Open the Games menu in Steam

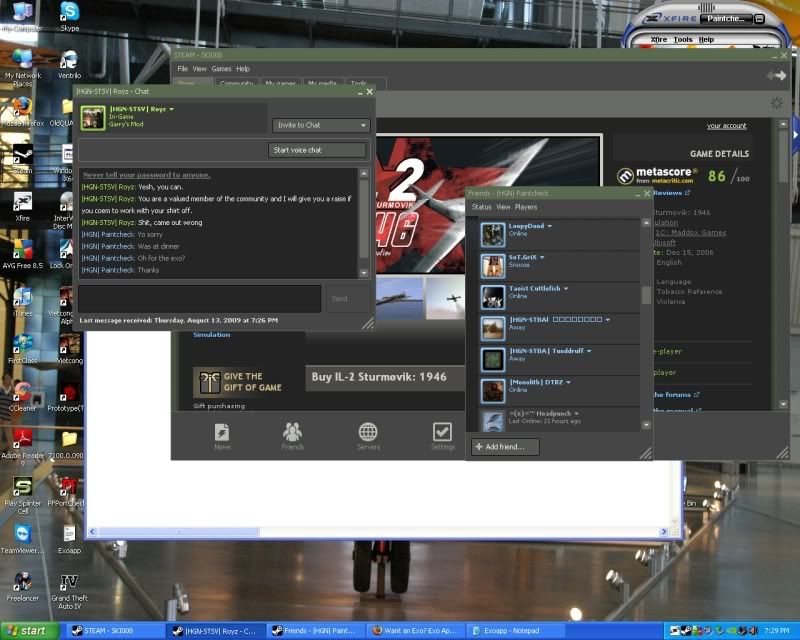pyautogui.click(x=221, y=69)
